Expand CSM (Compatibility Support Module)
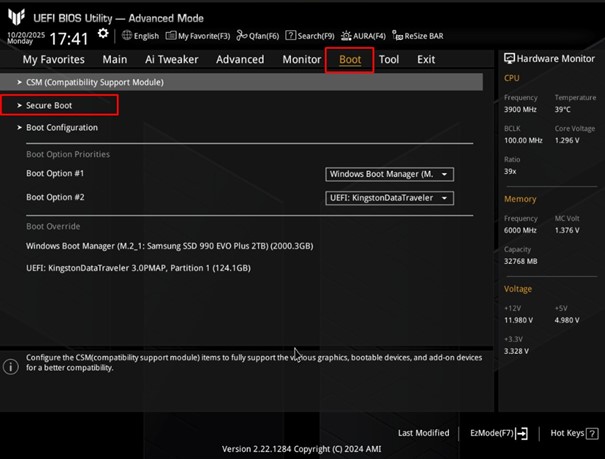Viewport: 605px width, 459px height. tap(94, 82)
